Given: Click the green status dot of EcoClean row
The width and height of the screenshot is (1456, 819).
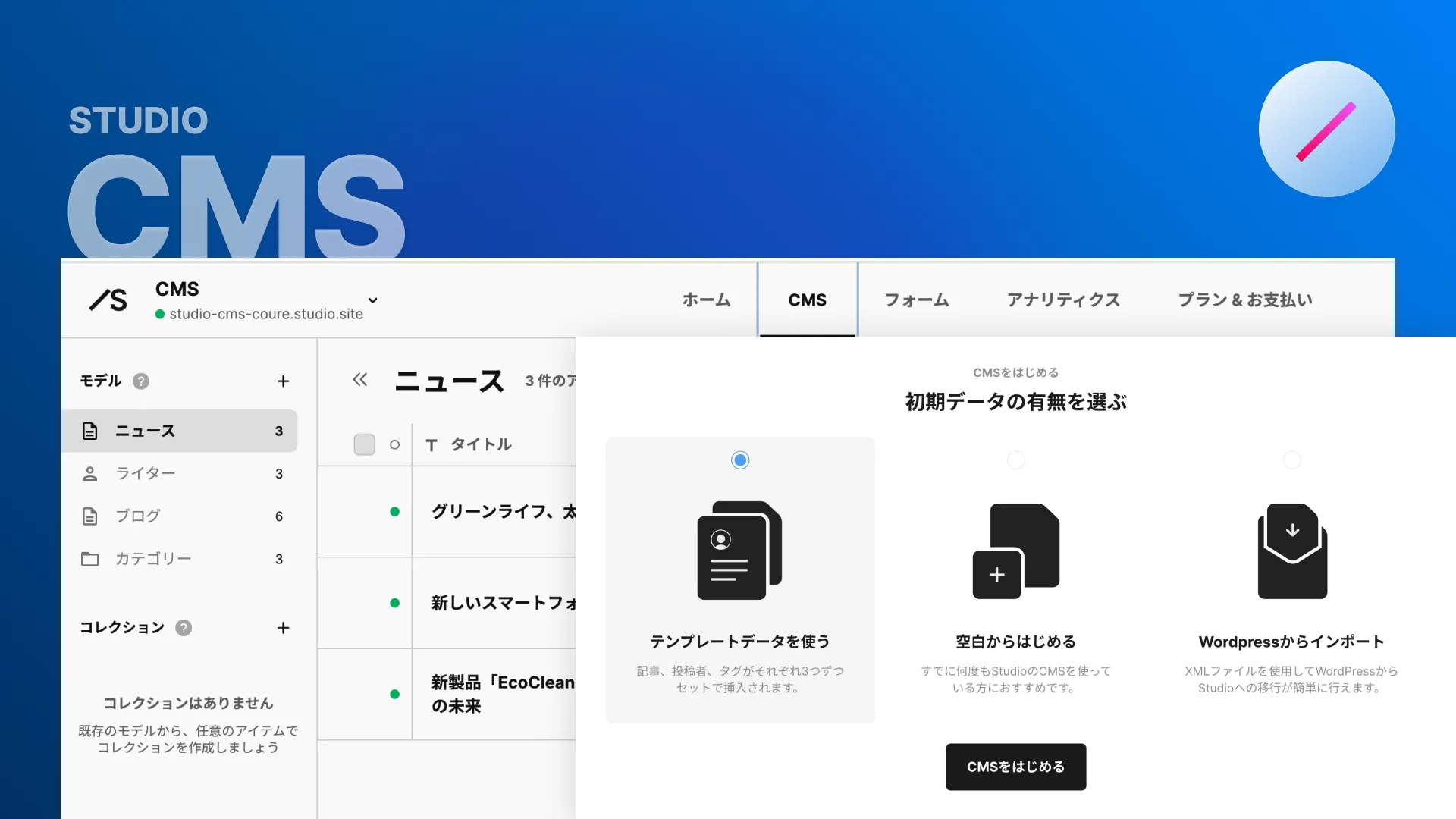Looking at the screenshot, I should [394, 694].
